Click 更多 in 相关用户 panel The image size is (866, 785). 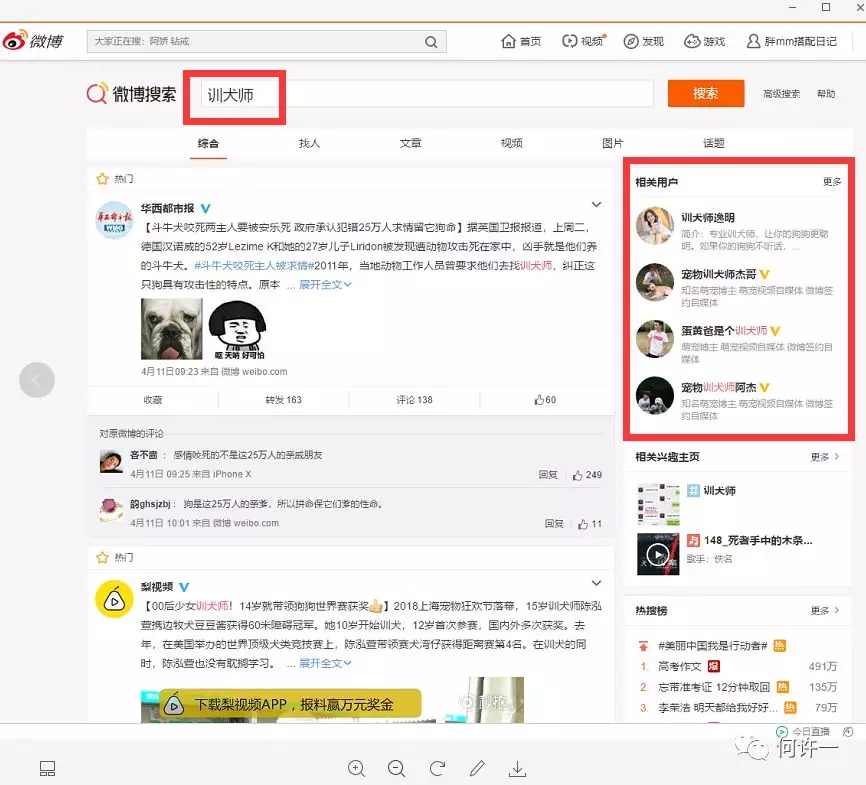tap(832, 182)
